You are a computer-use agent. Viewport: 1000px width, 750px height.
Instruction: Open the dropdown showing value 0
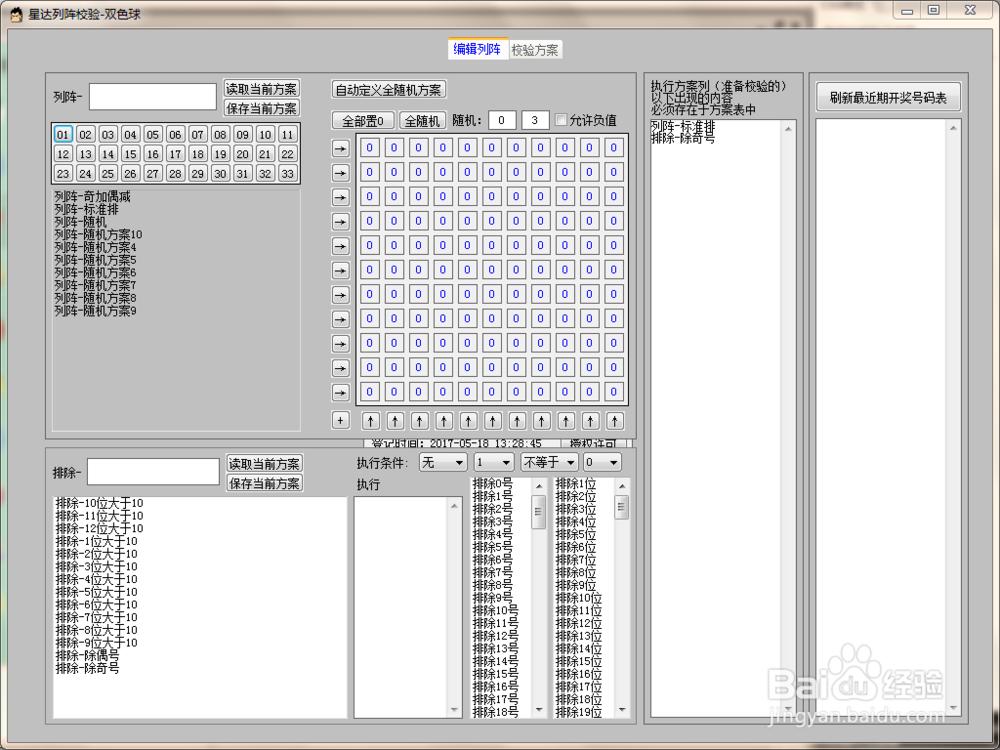[602, 462]
